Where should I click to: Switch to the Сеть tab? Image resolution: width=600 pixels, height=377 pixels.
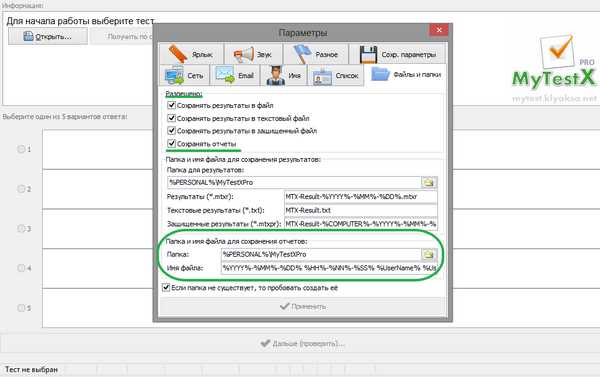point(185,75)
